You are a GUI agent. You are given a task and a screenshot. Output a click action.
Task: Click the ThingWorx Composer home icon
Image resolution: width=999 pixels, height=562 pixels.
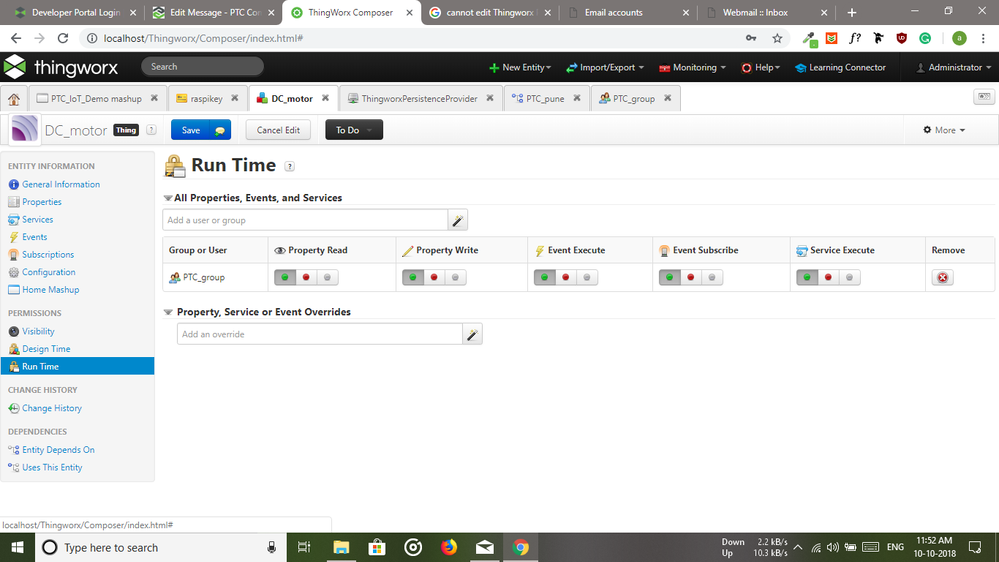[14, 99]
